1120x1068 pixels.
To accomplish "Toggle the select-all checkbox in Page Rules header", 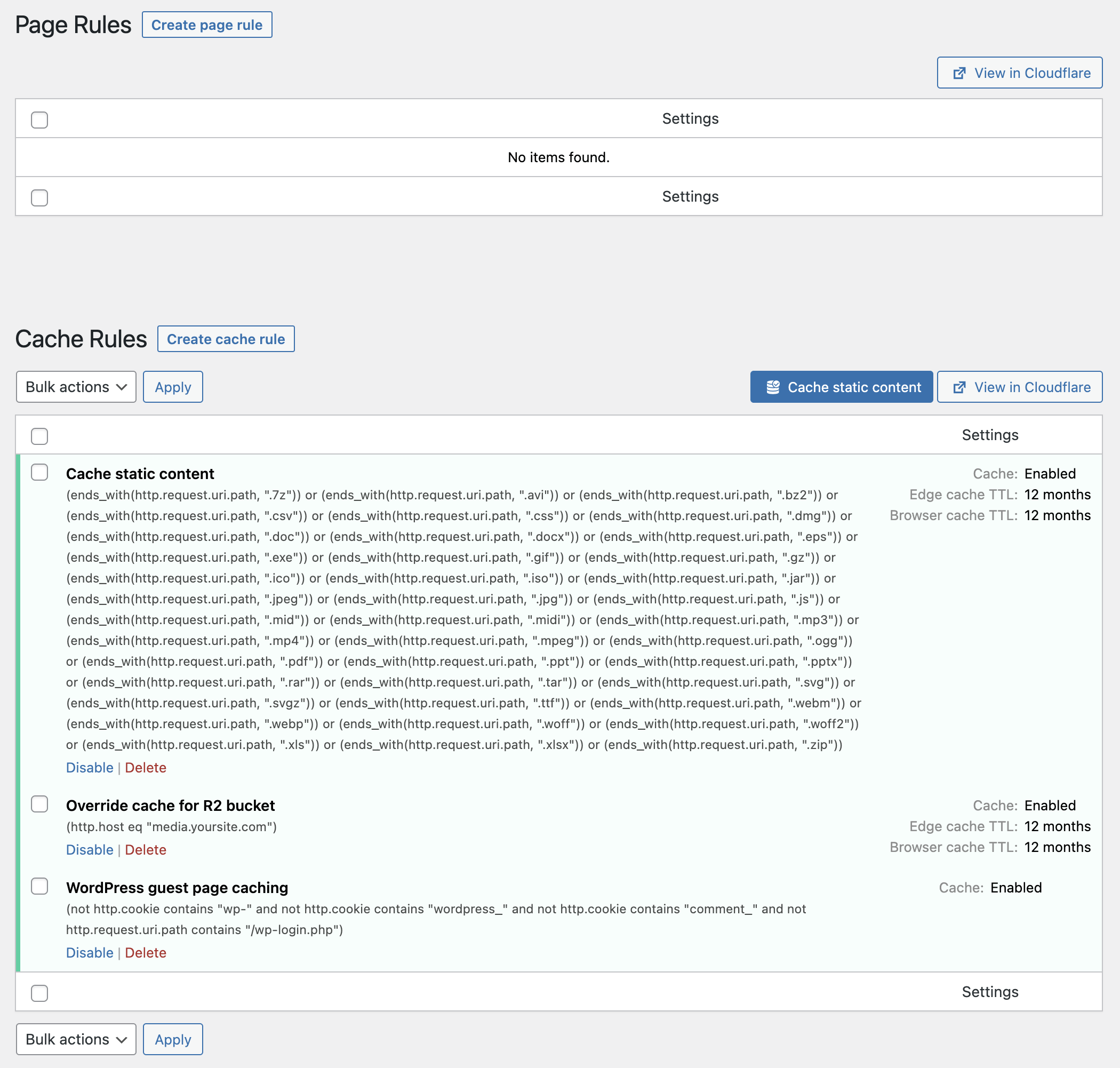I will point(39,120).
